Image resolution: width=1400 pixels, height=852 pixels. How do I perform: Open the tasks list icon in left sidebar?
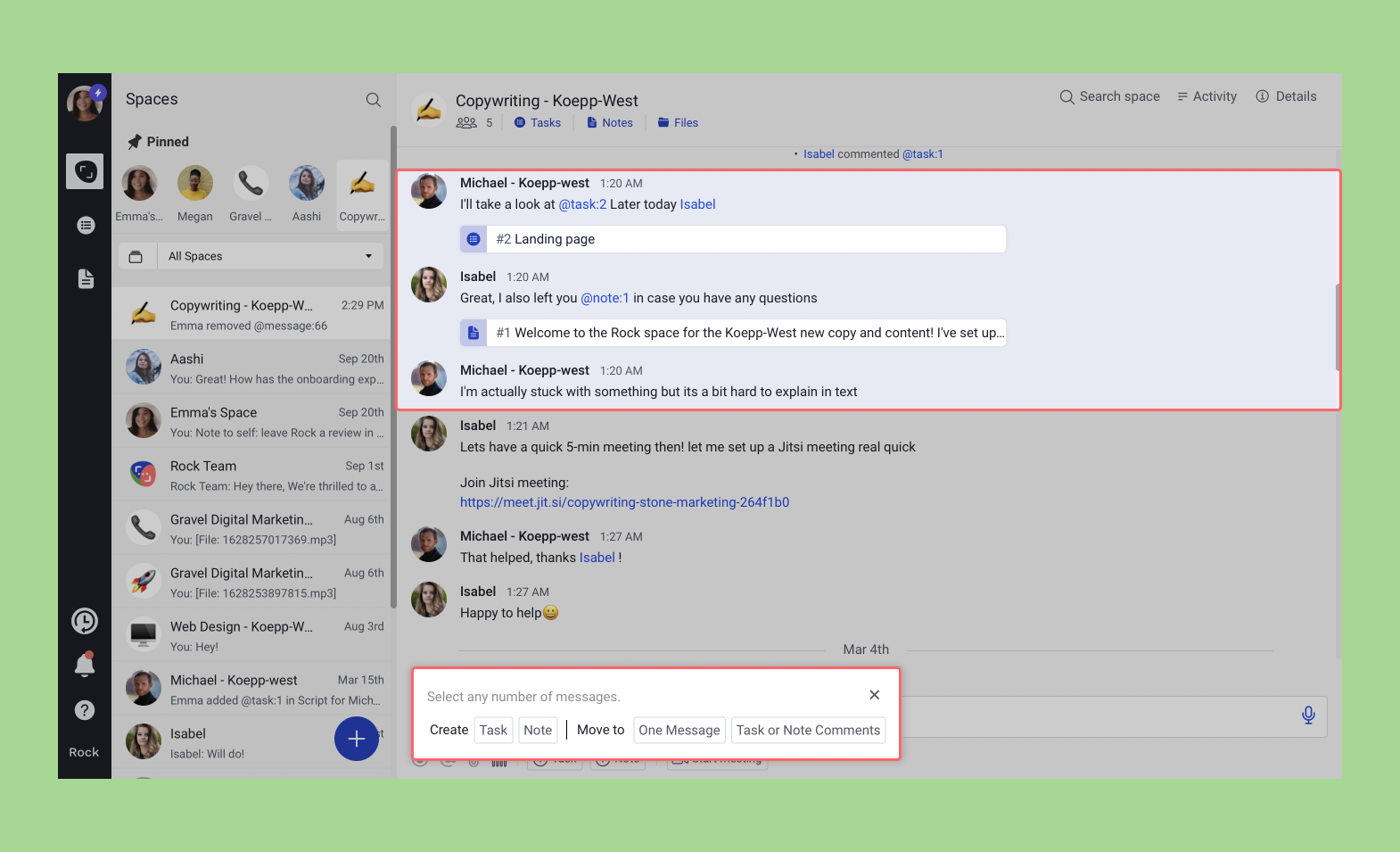tap(86, 226)
